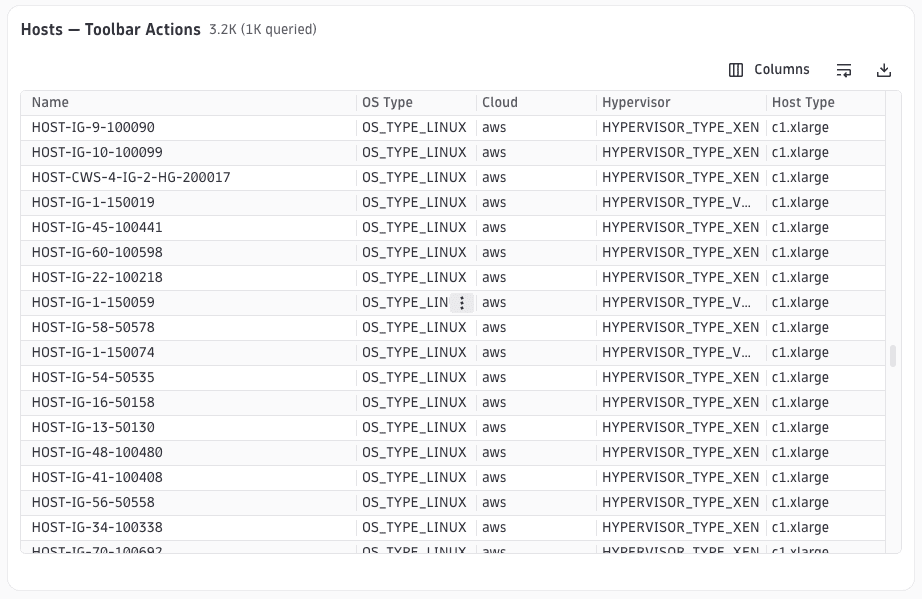
Task: Click the Hypervisor column header
Action: tap(636, 102)
